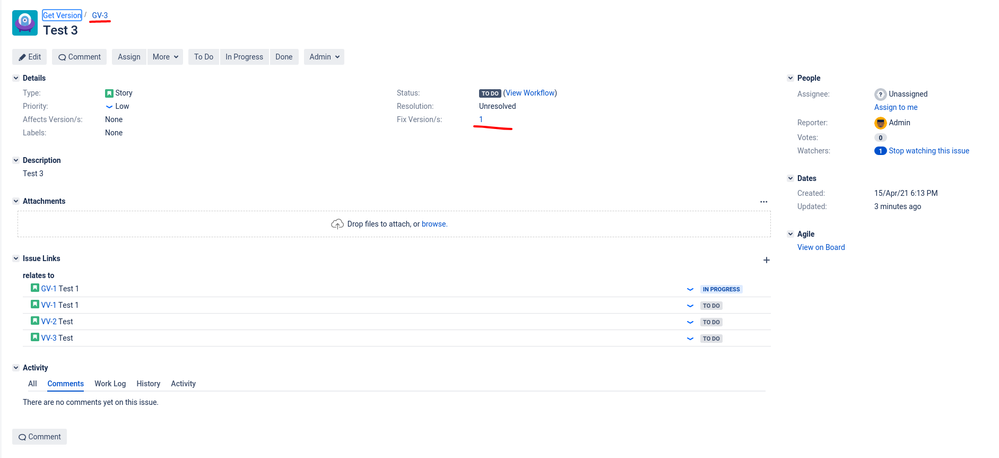This screenshot has width=999, height=458.
Task: Click the story icon beside VV-2
Action: [35, 321]
